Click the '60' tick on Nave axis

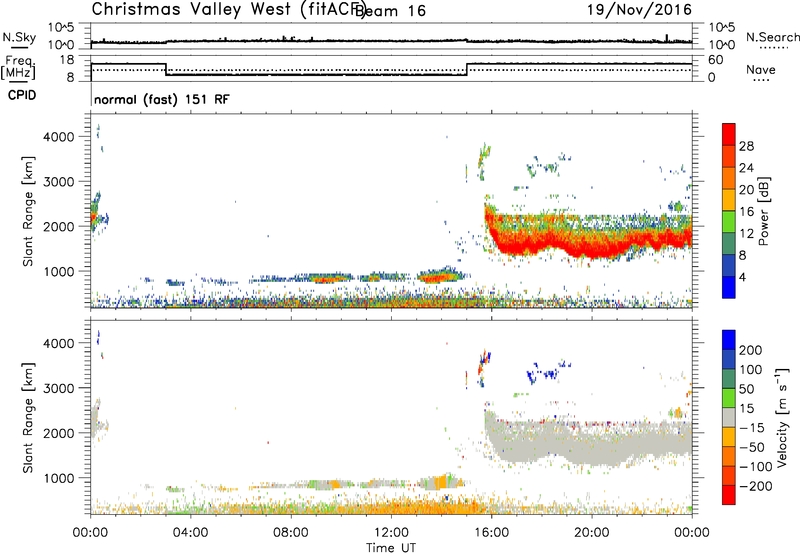[716, 60]
